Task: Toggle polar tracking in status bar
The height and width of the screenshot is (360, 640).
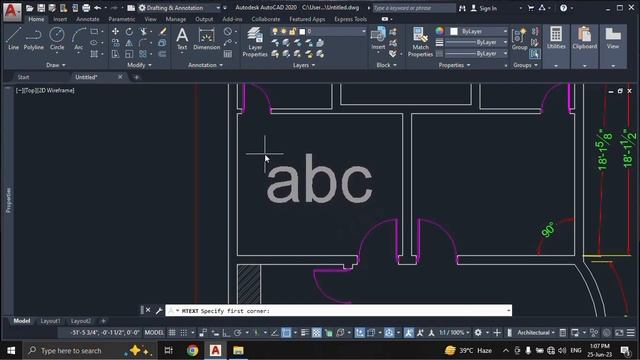Action: pyautogui.click(x=238, y=333)
